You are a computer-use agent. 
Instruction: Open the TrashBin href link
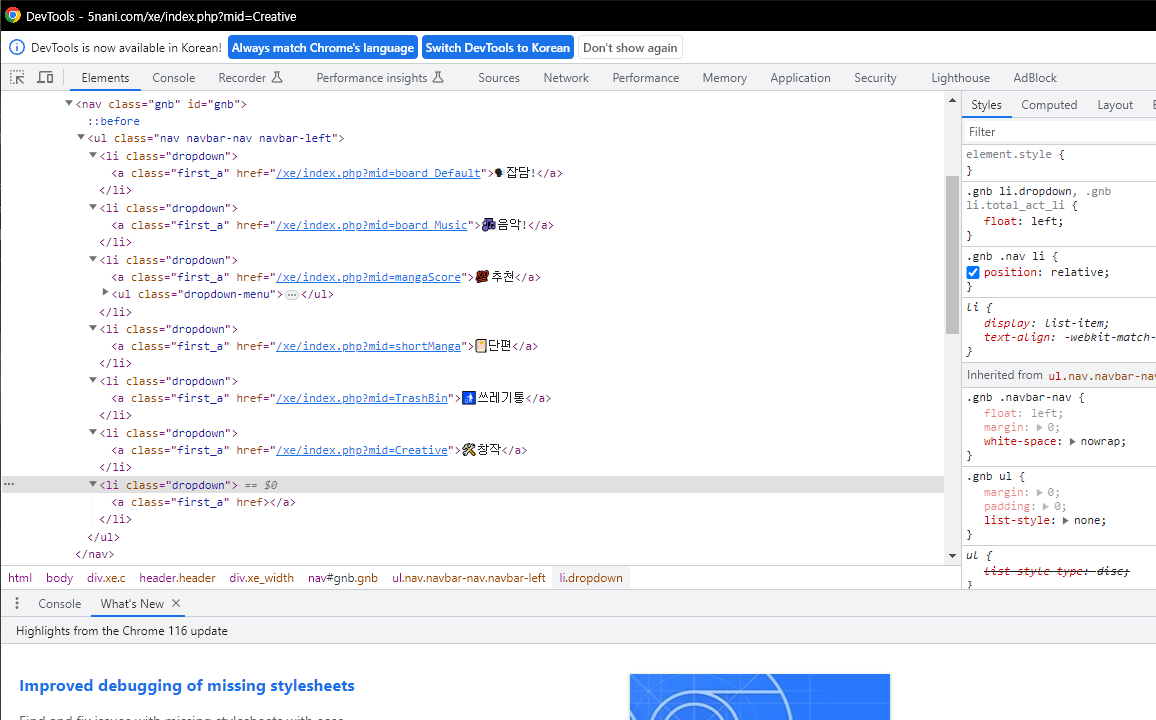pyautogui.click(x=362, y=398)
